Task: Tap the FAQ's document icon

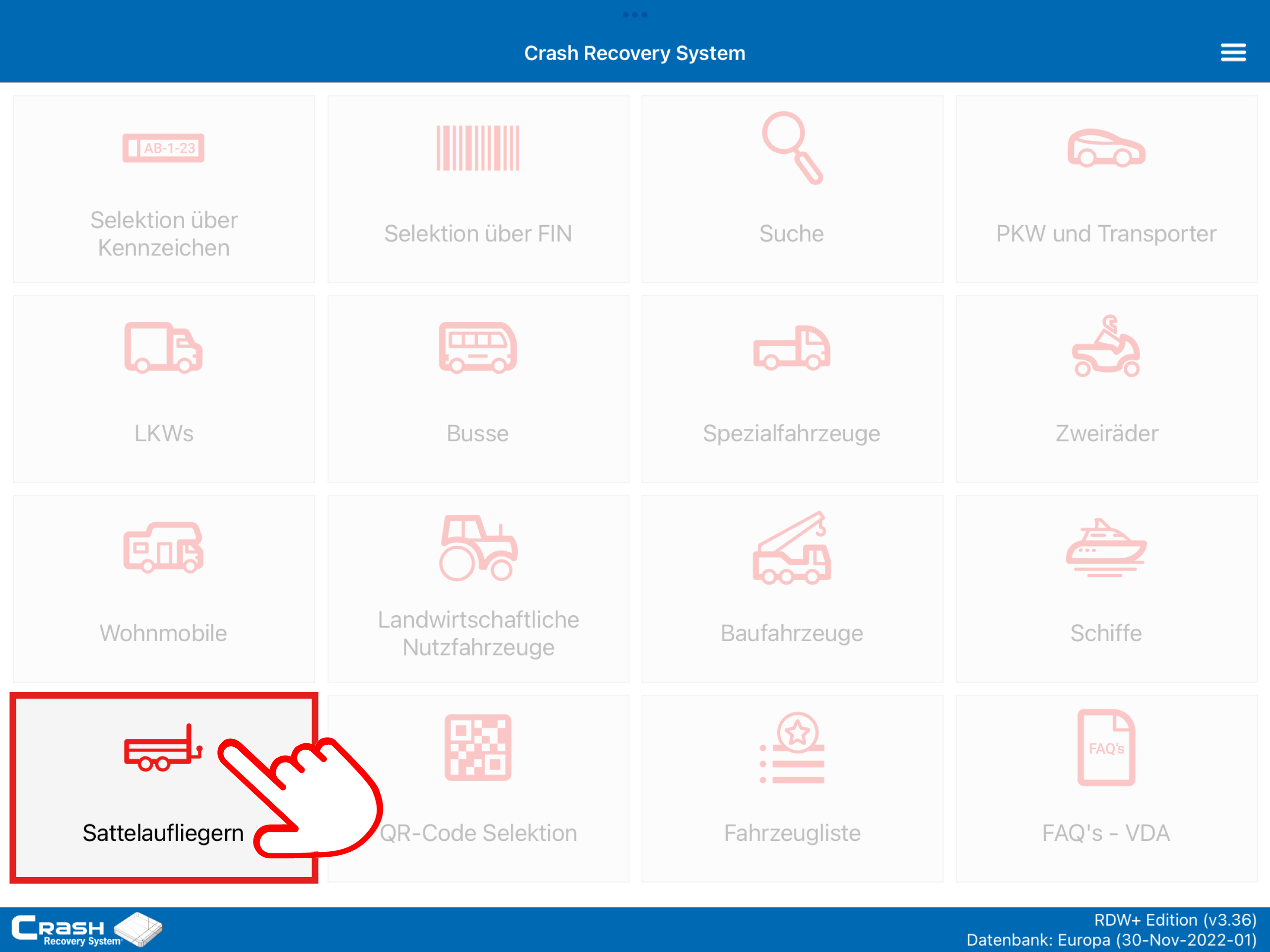Action: (1106, 748)
